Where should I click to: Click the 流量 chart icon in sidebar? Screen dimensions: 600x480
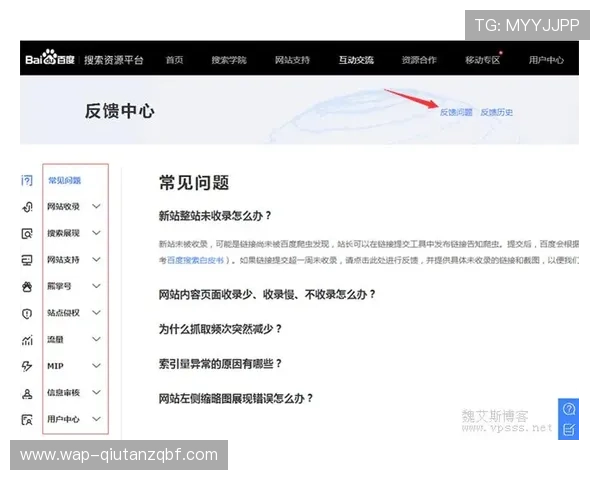(27, 340)
